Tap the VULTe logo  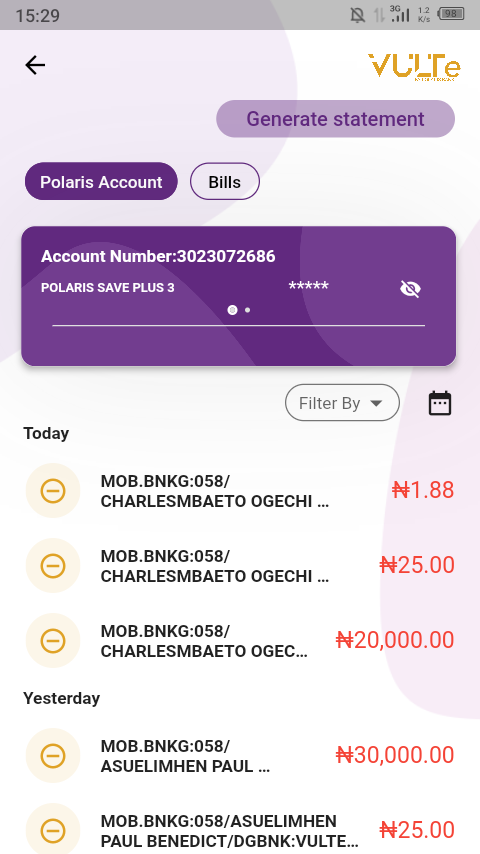coord(414,67)
